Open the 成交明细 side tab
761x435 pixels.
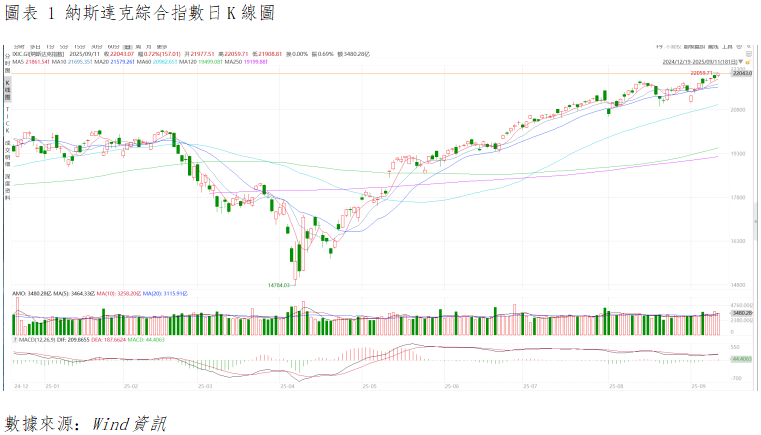[x=7, y=153]
